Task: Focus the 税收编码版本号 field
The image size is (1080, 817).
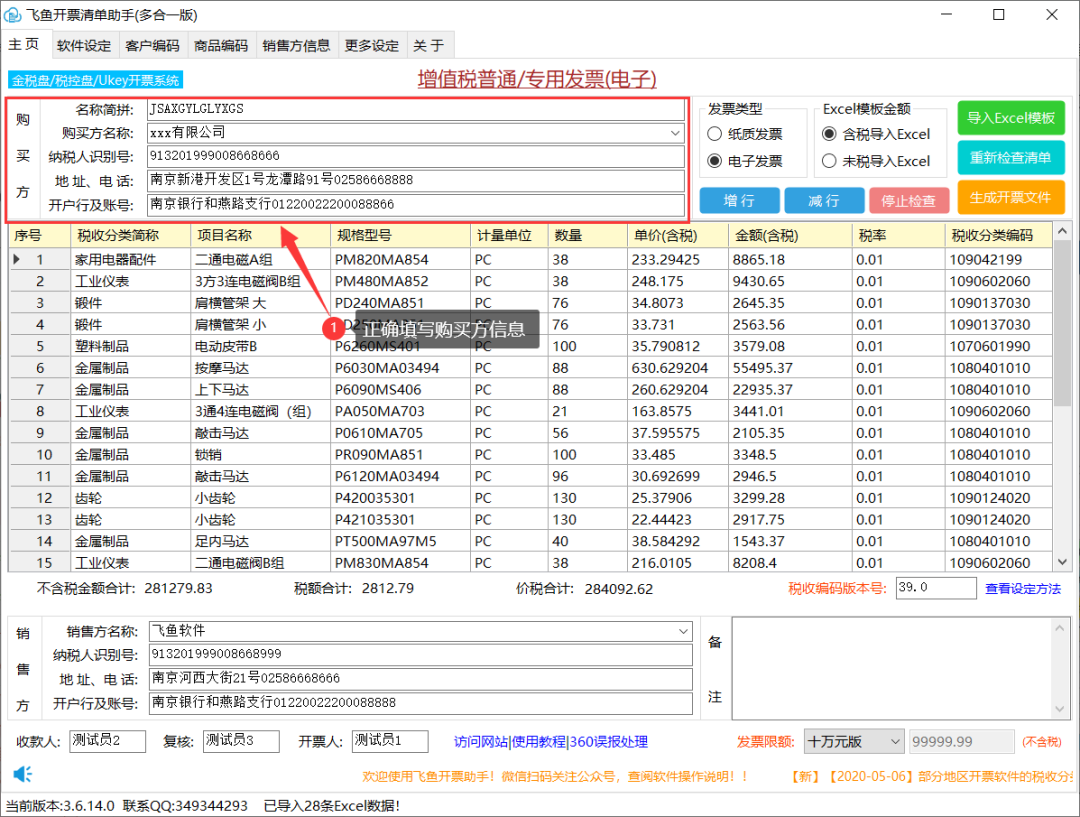Action: tap(936, 588)
